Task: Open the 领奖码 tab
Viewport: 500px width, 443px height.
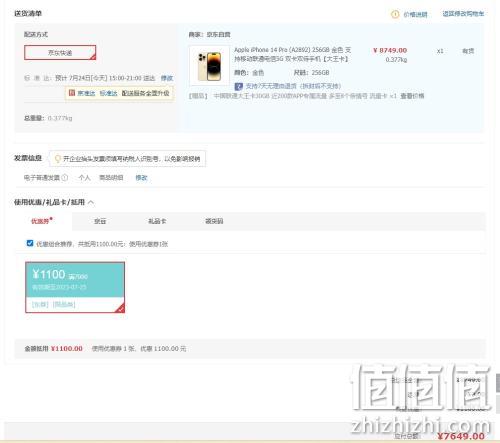Action: [214, 221]
